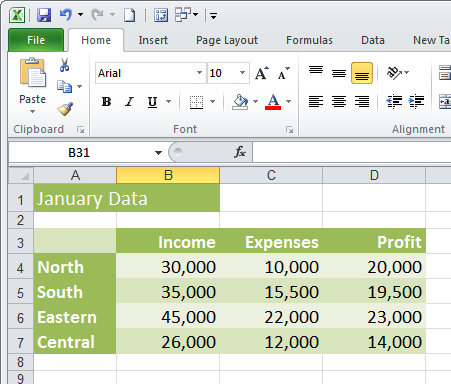Switch to the Data tab
Viewport: 451px width, 384px height.
coord(373,40)
